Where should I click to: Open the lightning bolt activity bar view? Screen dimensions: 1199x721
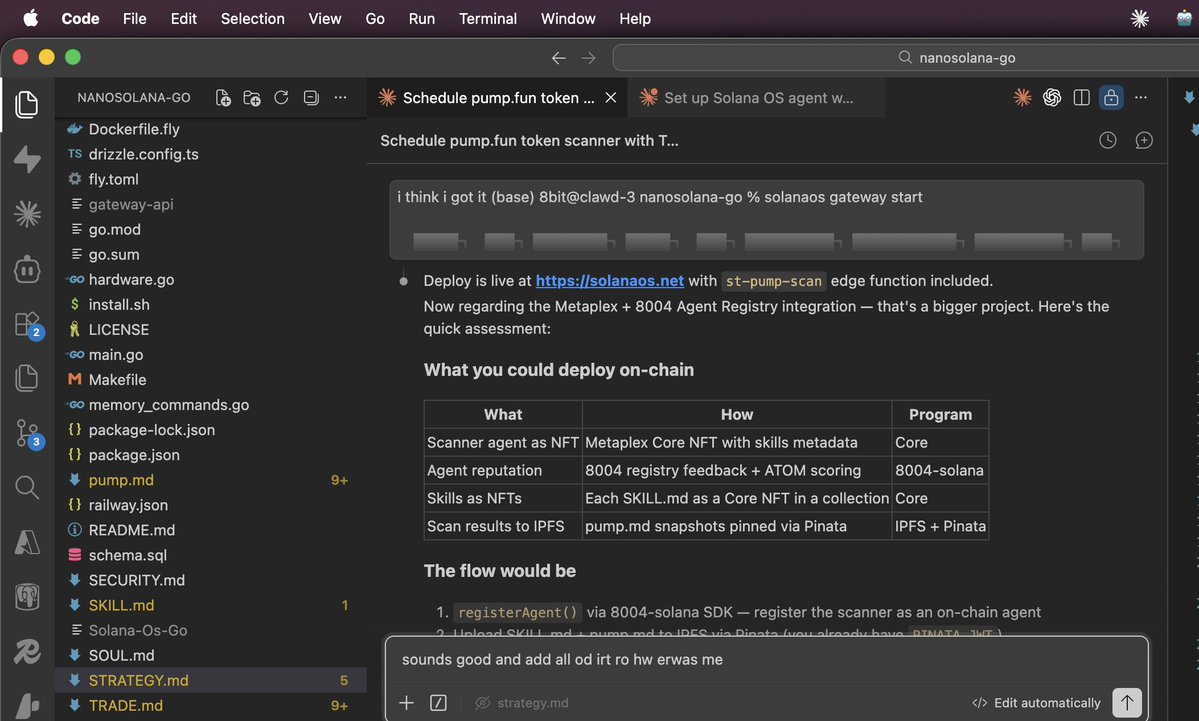tap(27, 159)
